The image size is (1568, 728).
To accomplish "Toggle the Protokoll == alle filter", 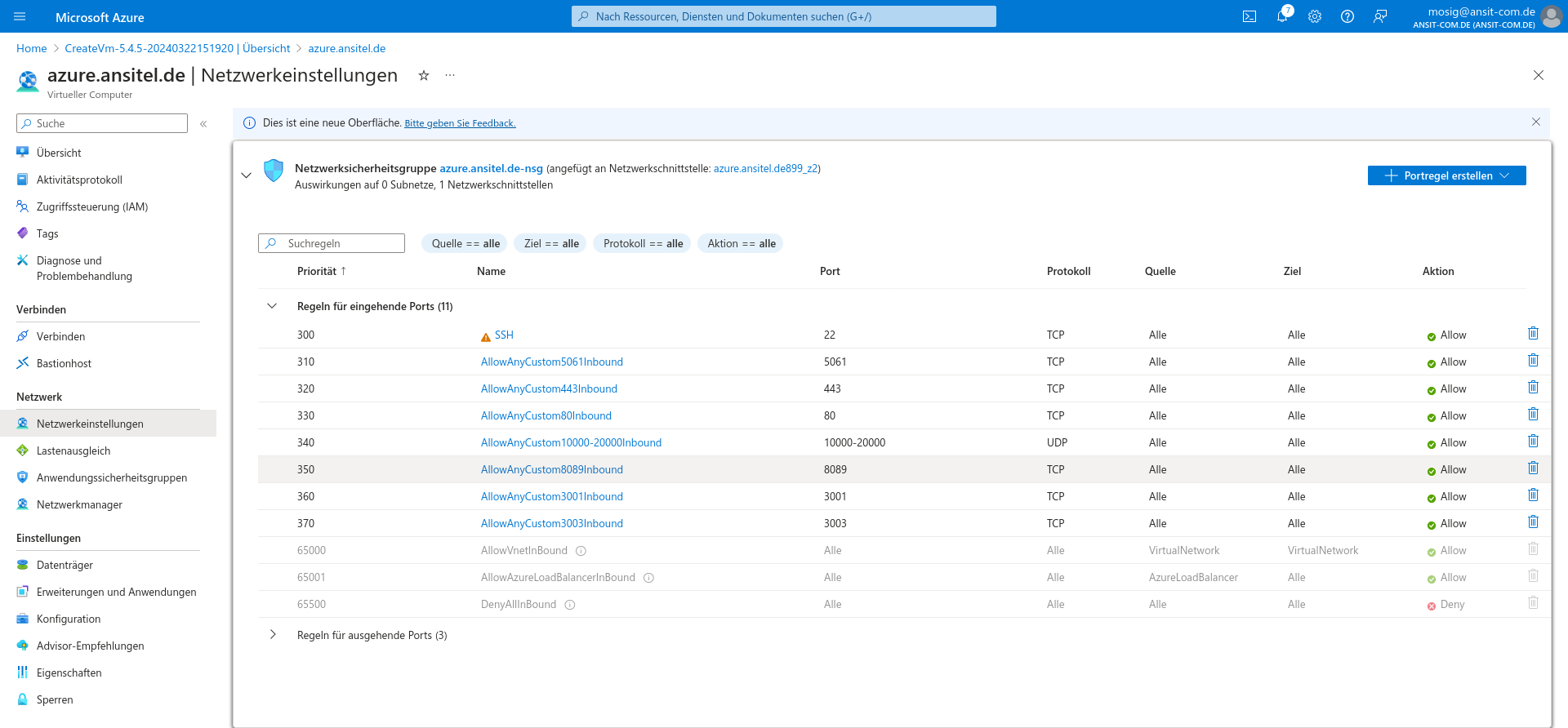I will [642, 243].
